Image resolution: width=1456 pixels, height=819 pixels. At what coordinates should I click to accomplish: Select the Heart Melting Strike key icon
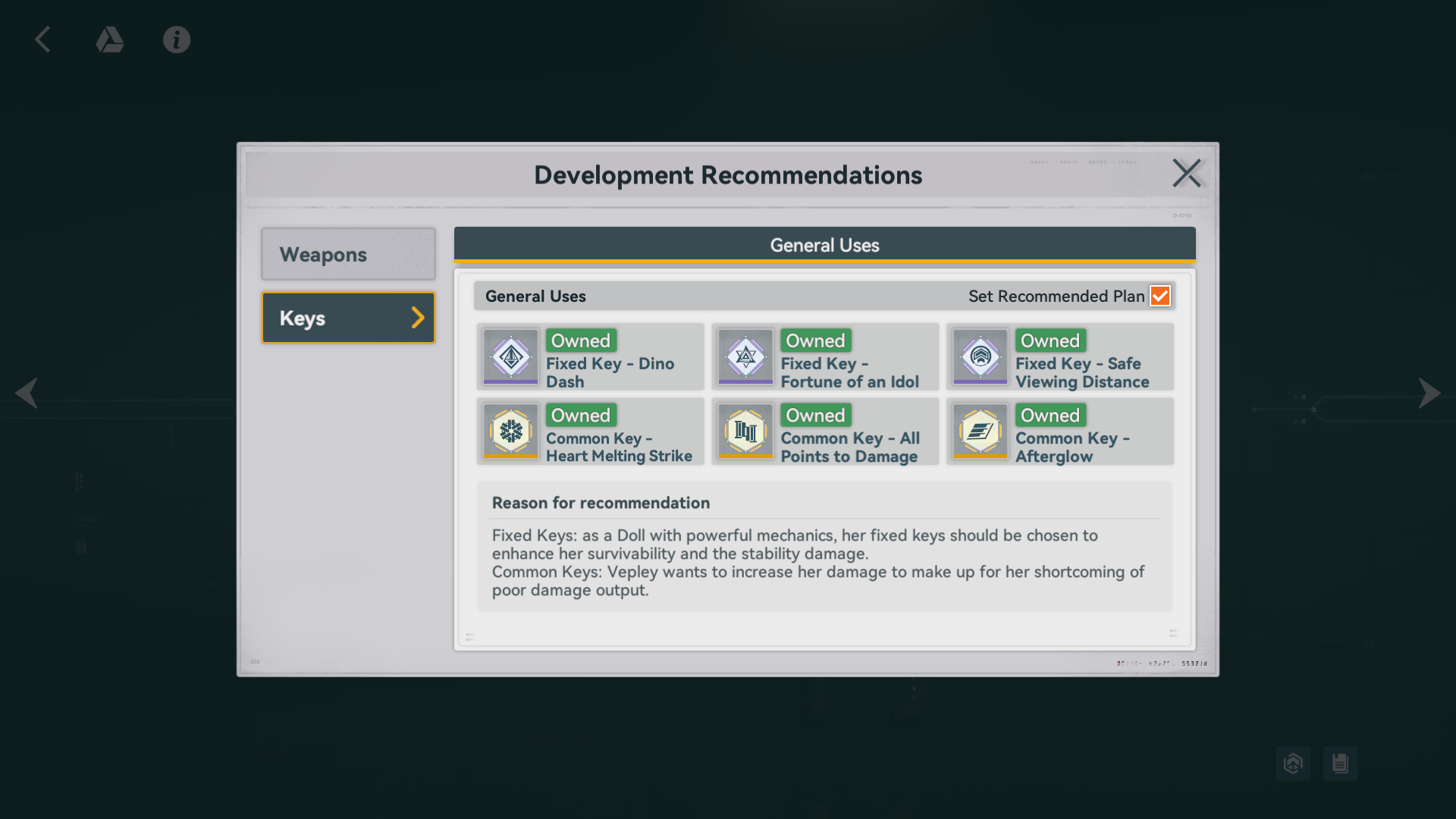(511, 431)
